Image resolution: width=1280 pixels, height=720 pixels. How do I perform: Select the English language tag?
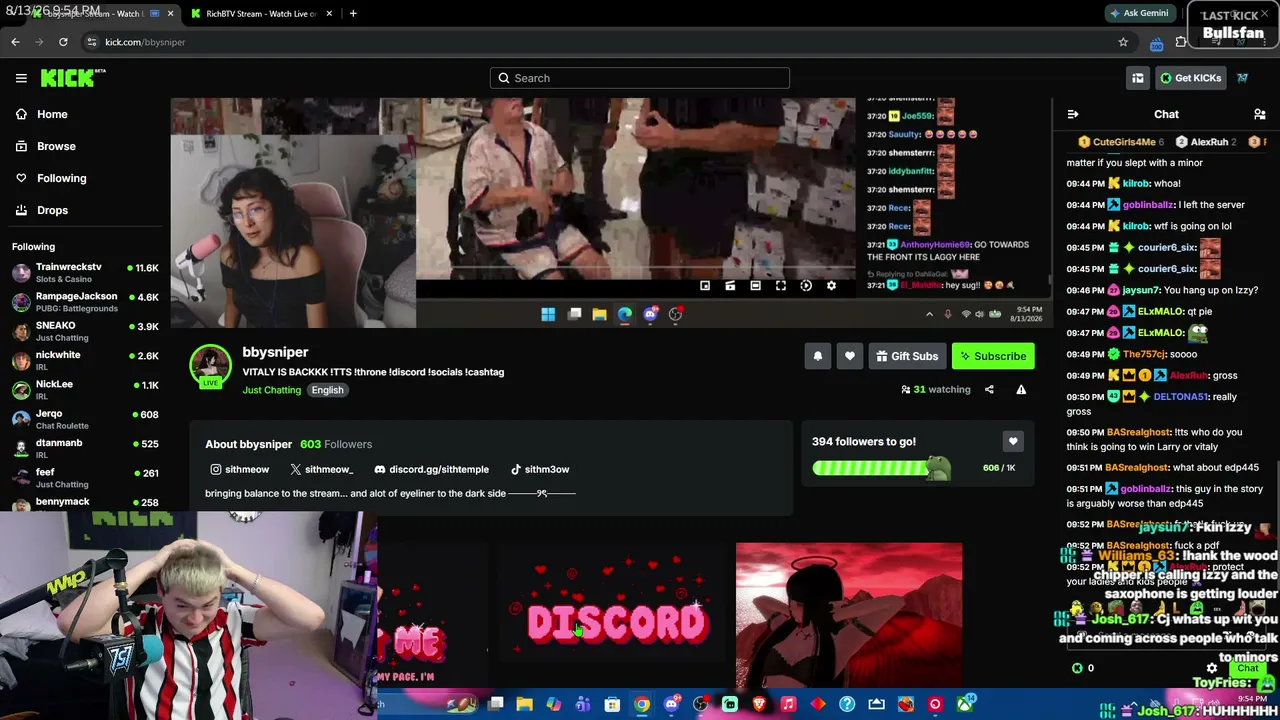click(x=327, y=390)
